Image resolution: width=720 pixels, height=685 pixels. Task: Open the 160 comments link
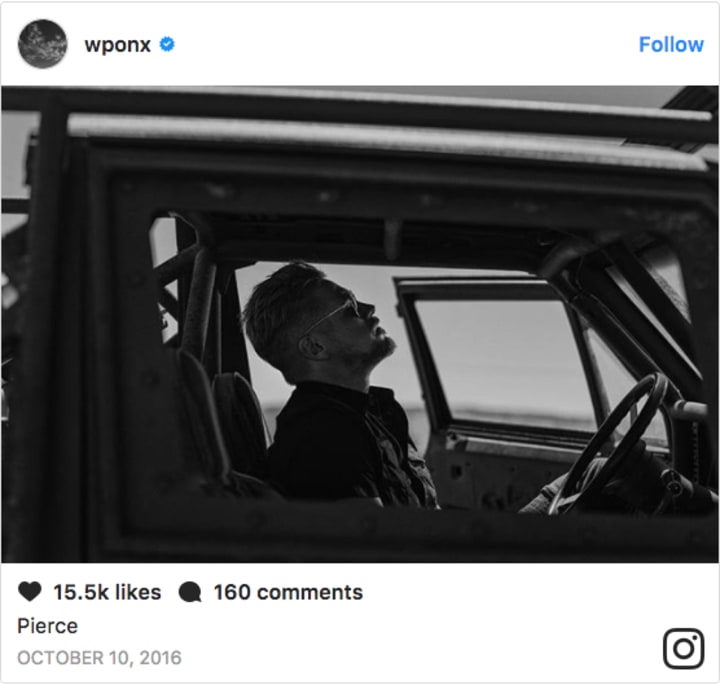(x=288, y=592)
